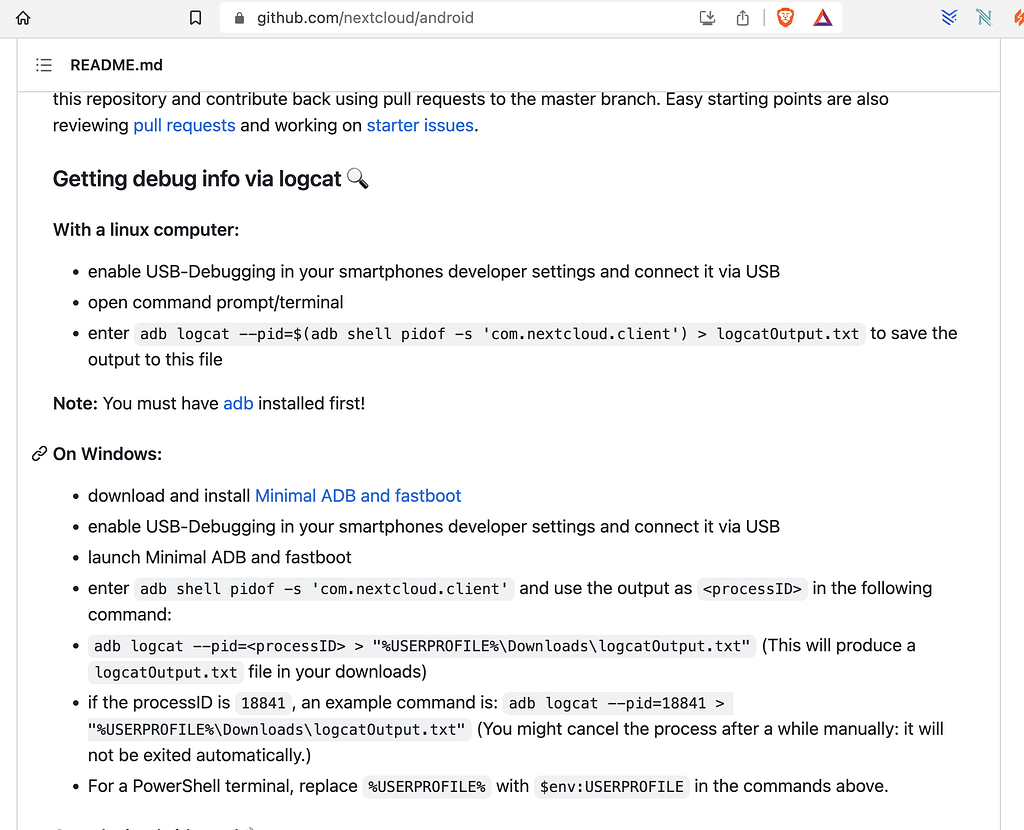Open the pull requests link
1024x830 pixels.
pyautogui.click(x=184, y=125)
